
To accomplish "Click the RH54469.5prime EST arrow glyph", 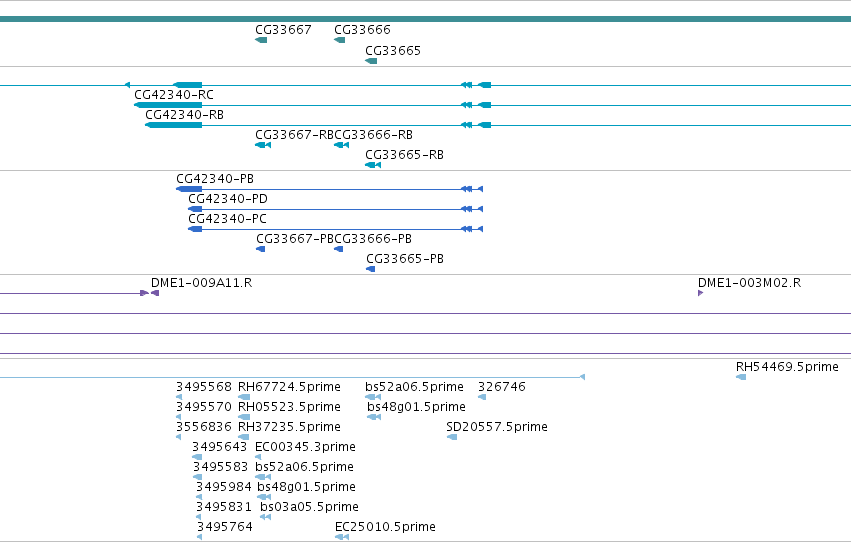I will click(x=741, y=378).
